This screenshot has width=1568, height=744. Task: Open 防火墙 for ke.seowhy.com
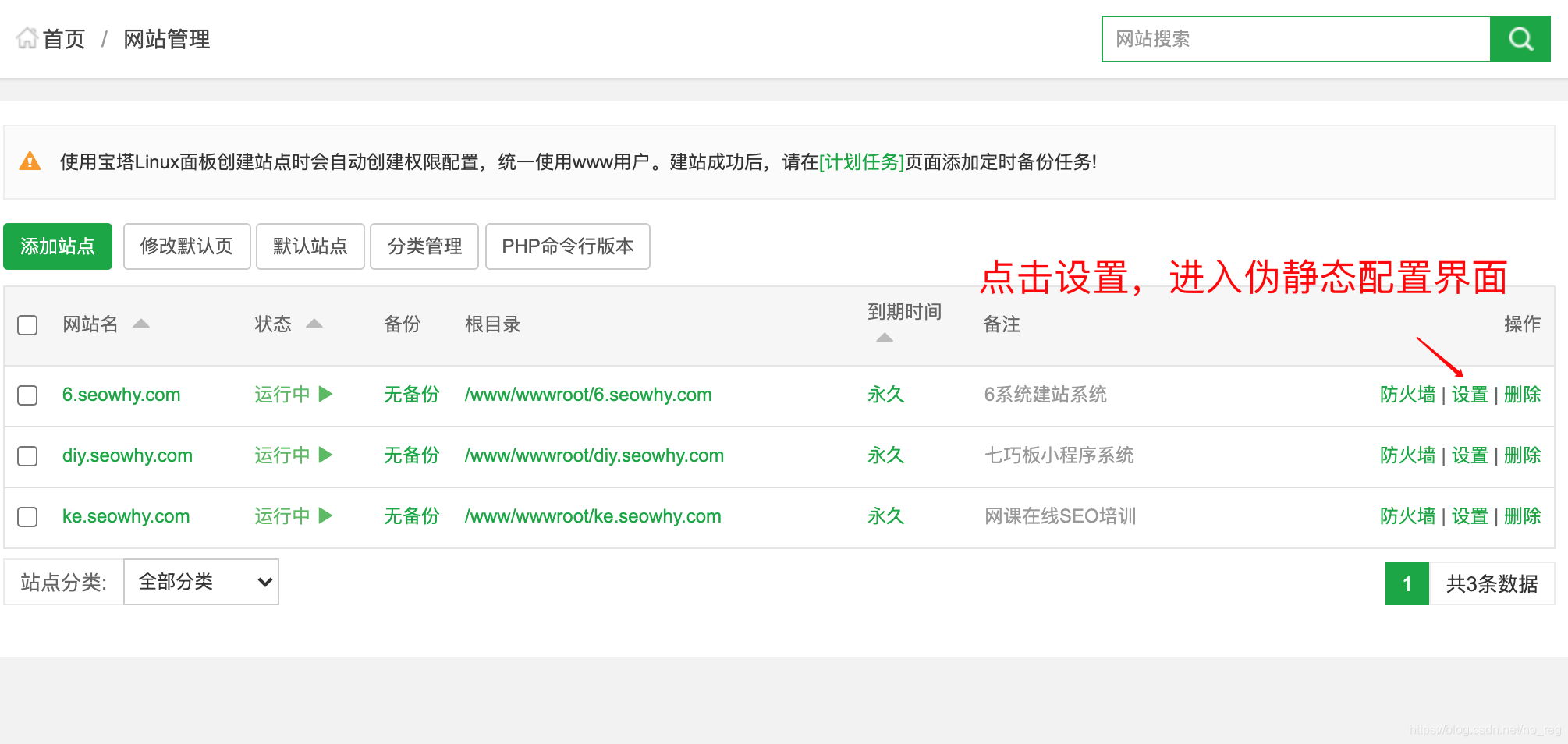(x=1407, y=516)
